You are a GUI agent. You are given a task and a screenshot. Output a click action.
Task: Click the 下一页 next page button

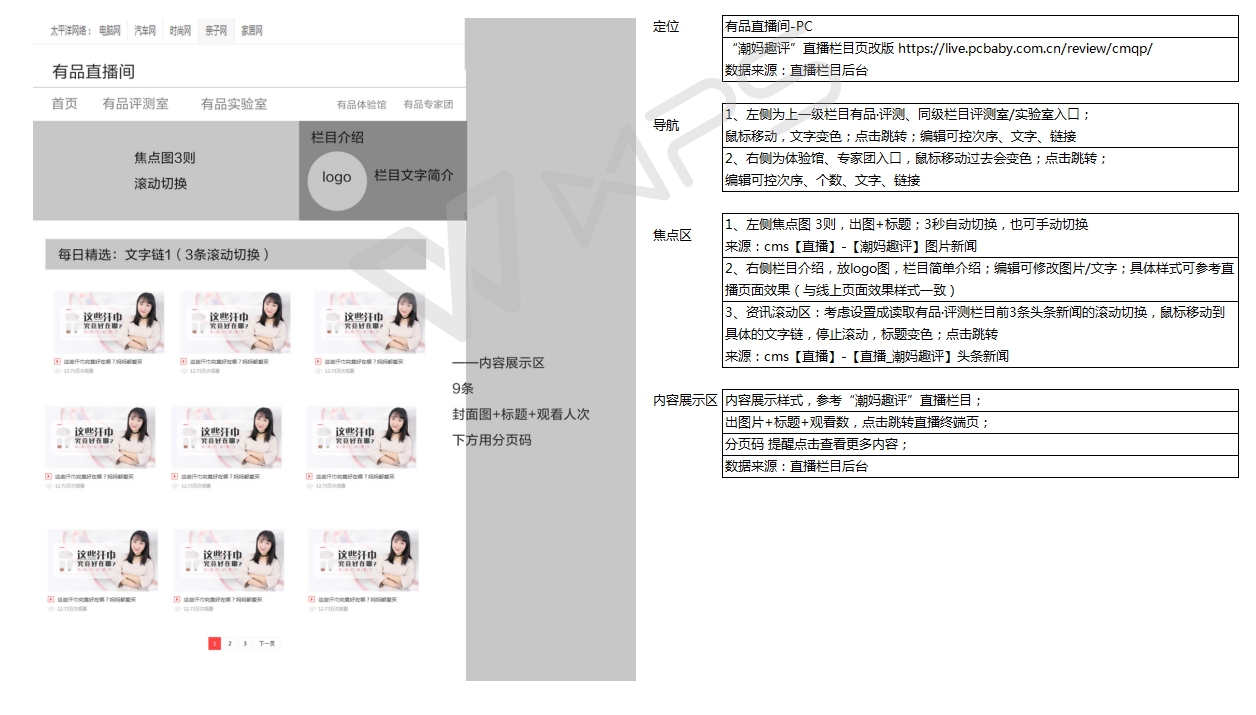pos(267,644)
